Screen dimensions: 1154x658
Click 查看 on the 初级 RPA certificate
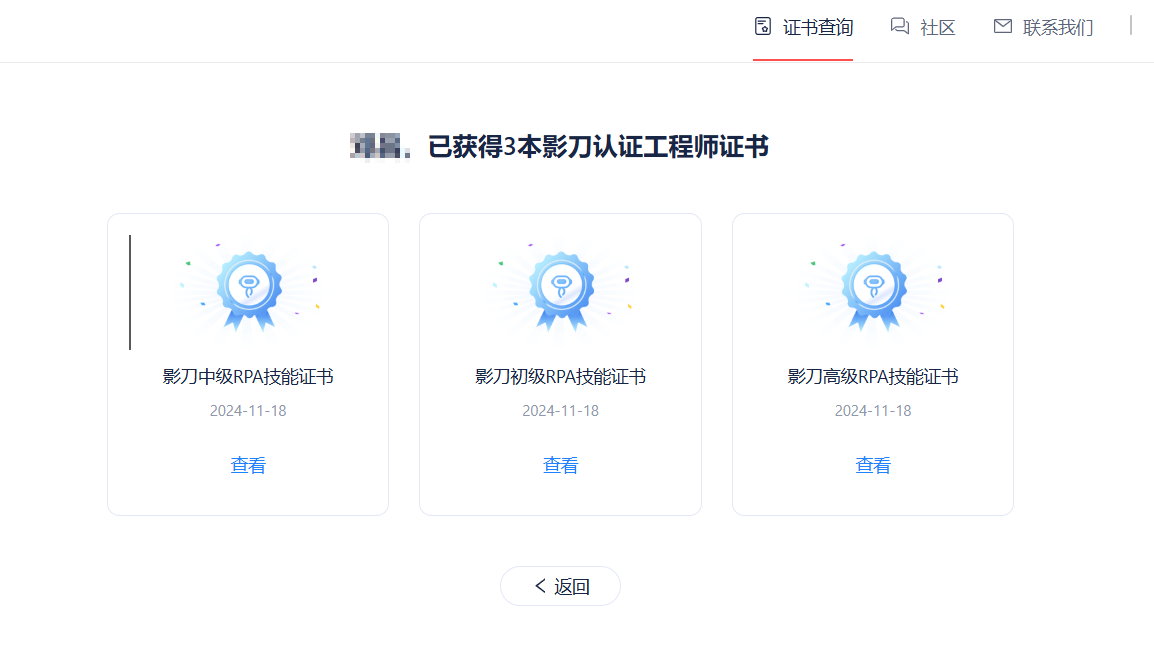[560, 464]
